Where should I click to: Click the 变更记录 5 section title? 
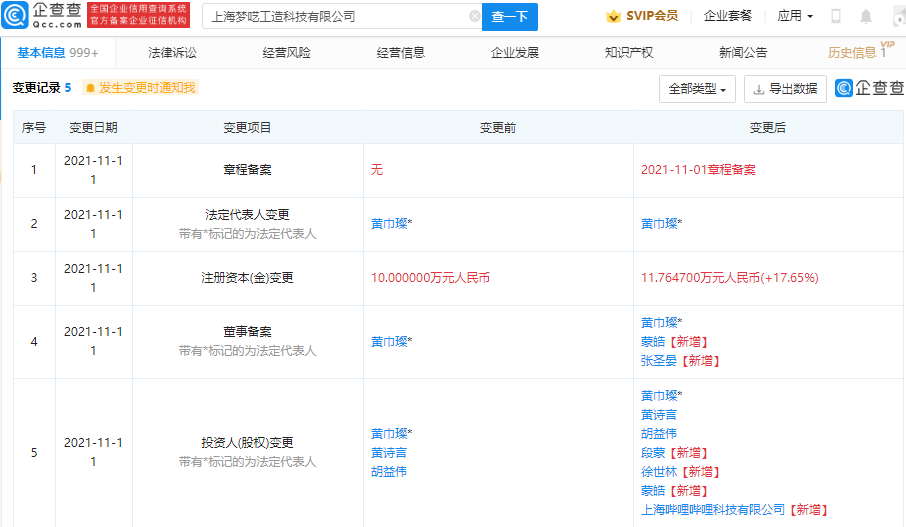[42, 88]
